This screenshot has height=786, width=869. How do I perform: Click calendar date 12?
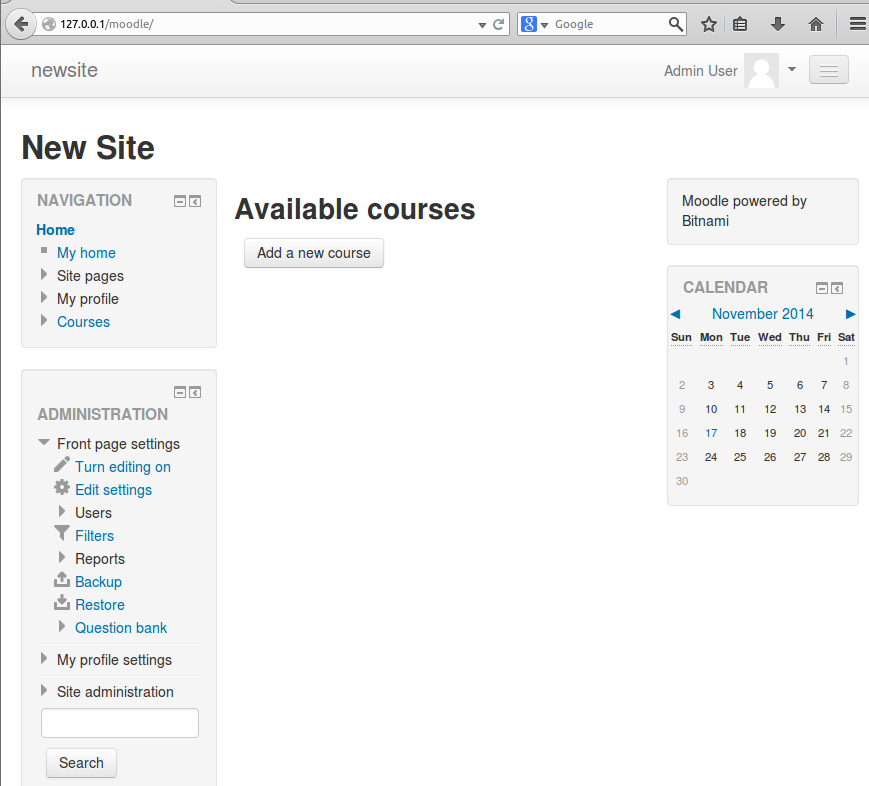coord(770,409)
